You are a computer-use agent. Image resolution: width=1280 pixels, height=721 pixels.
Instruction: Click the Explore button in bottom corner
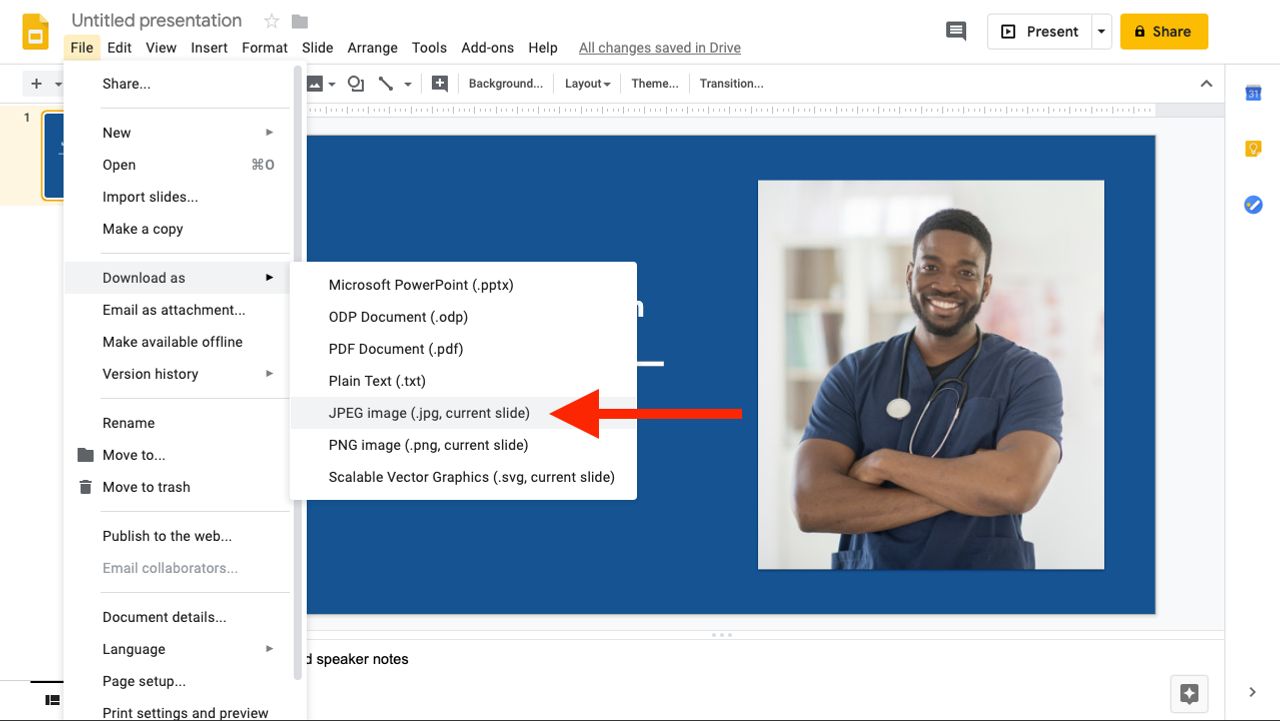click(x=1188, y=693)
